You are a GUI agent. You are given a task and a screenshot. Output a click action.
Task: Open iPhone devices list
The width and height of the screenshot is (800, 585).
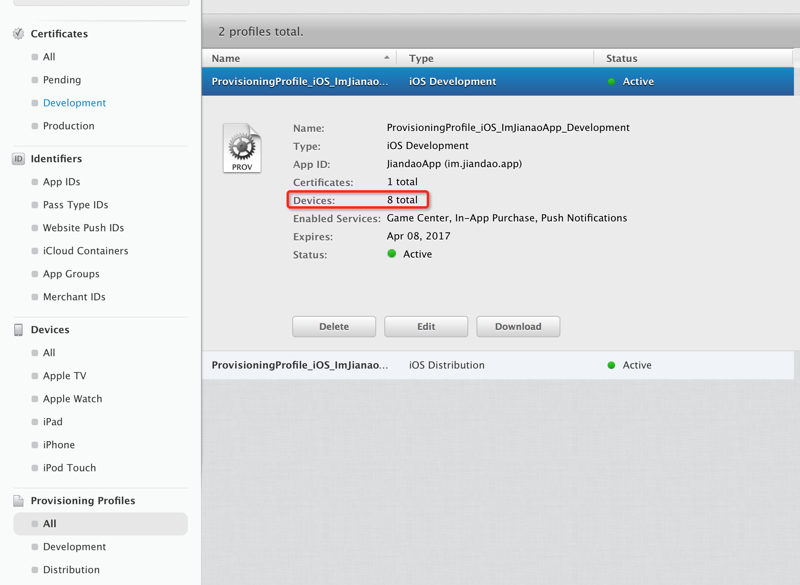59,445
